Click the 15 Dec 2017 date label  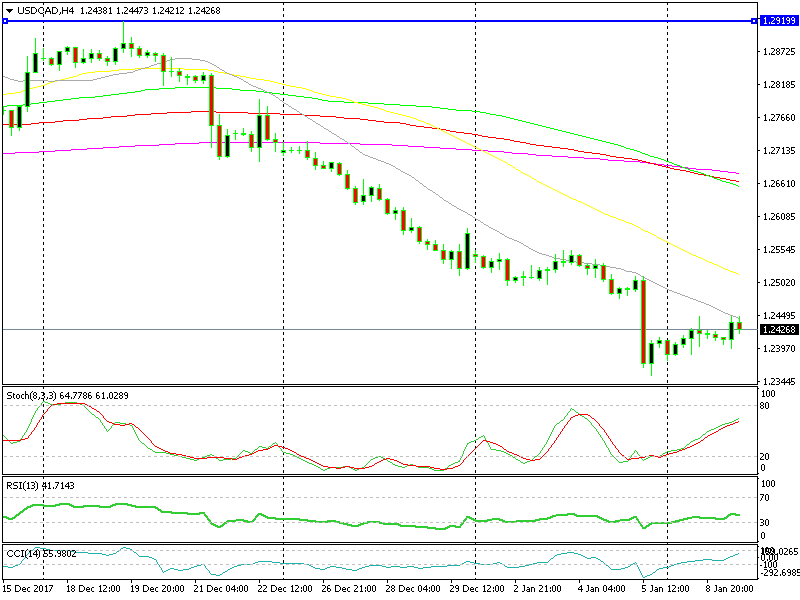tap(27, 588)
